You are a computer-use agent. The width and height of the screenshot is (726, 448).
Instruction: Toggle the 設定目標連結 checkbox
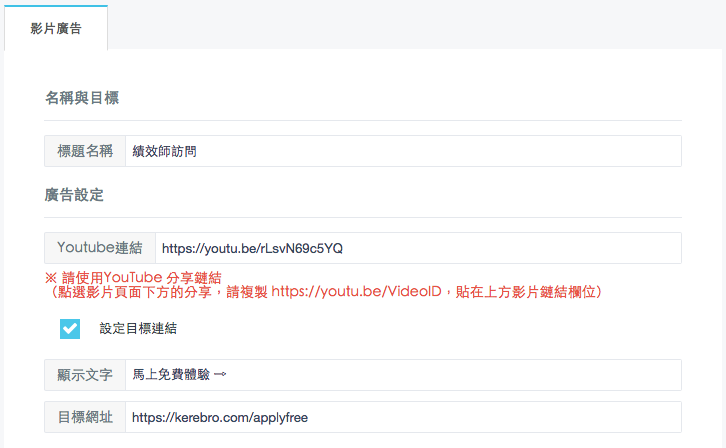(x=70, y=328)
